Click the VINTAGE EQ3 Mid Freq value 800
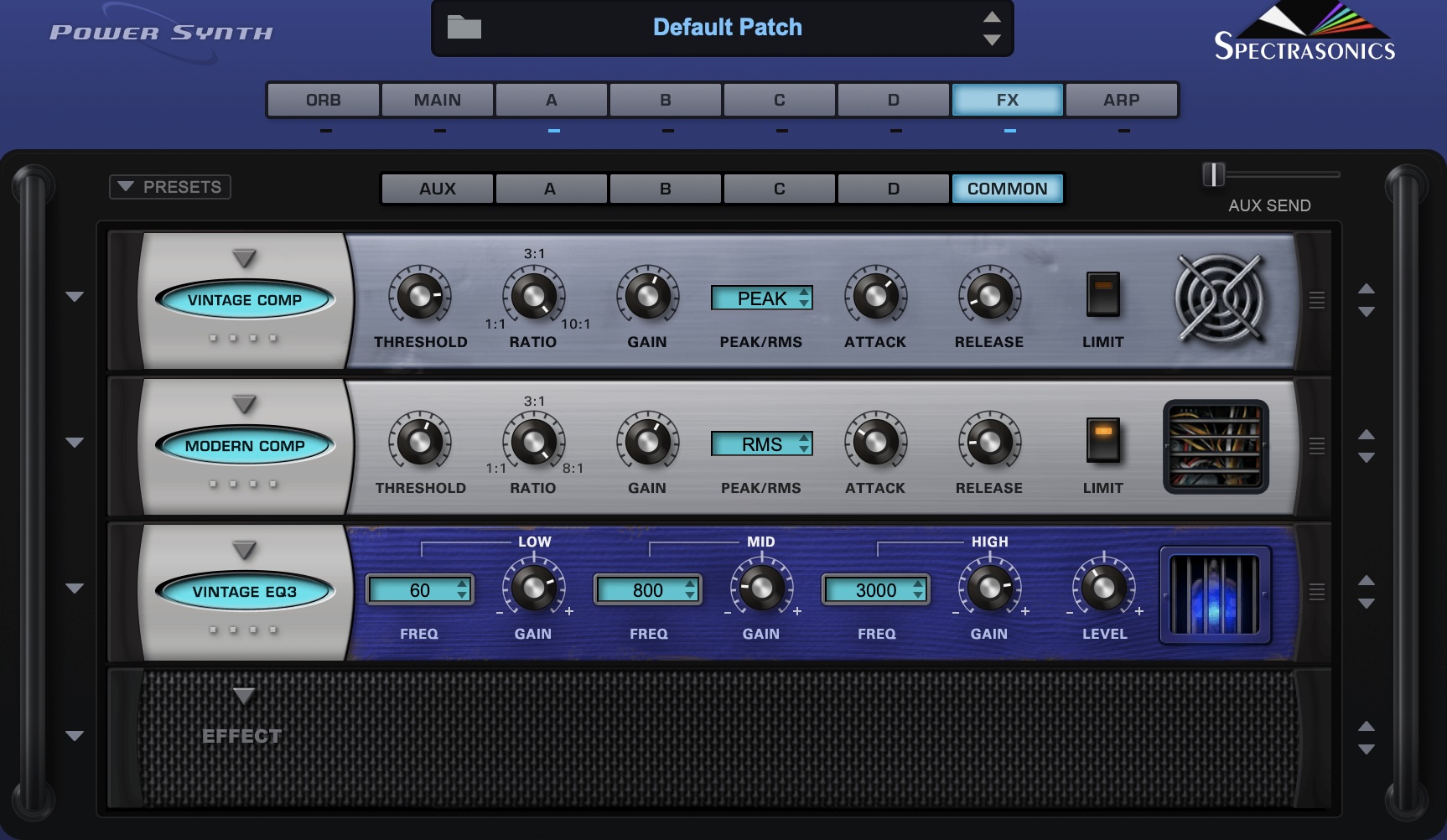The image size is (1447, 840). [x=647, y=590]
